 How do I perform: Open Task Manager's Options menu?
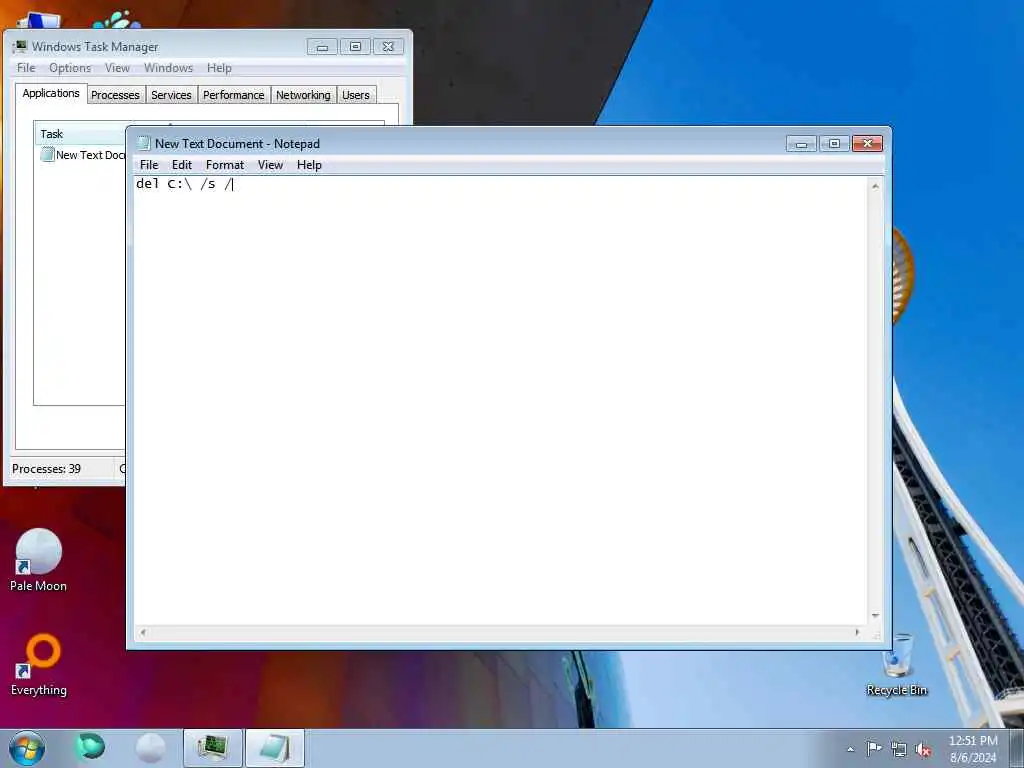(x=70, y=68)
